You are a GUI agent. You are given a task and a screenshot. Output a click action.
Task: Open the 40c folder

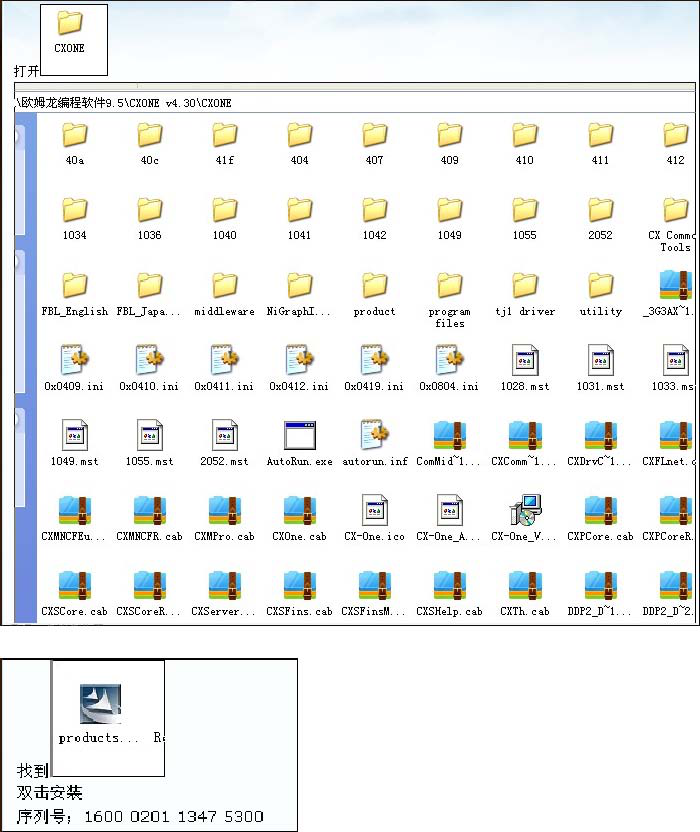150,144
